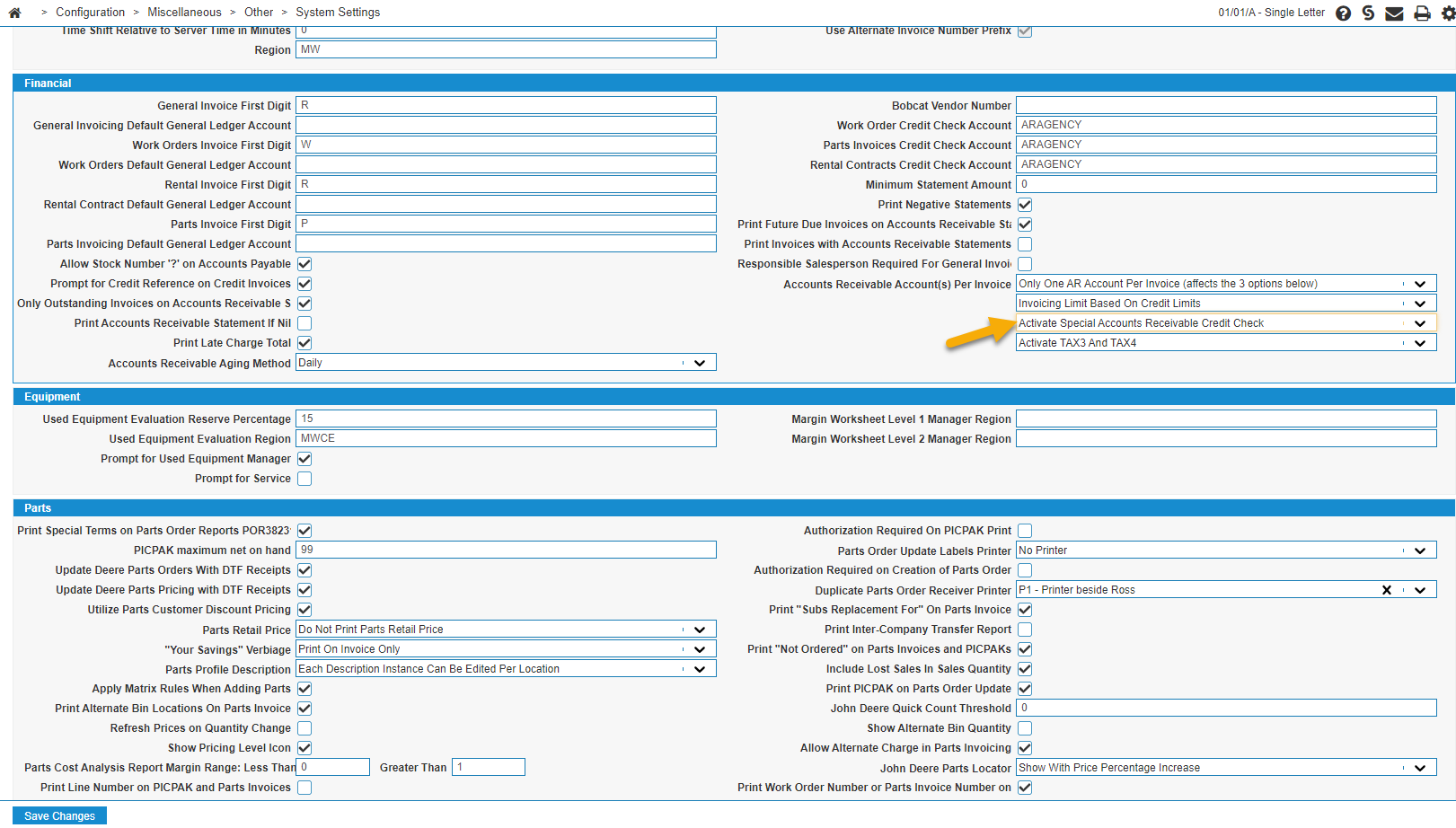Click Used Equipment Evaluation Region field
Image resolution: width=1456 pixels, height=828 pixels.
tap(506, 438)
